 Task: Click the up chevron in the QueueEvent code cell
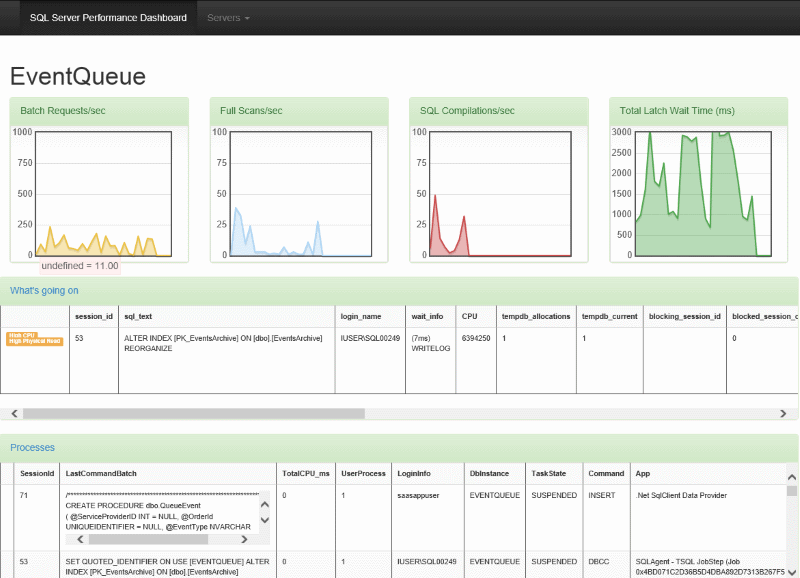264,503
